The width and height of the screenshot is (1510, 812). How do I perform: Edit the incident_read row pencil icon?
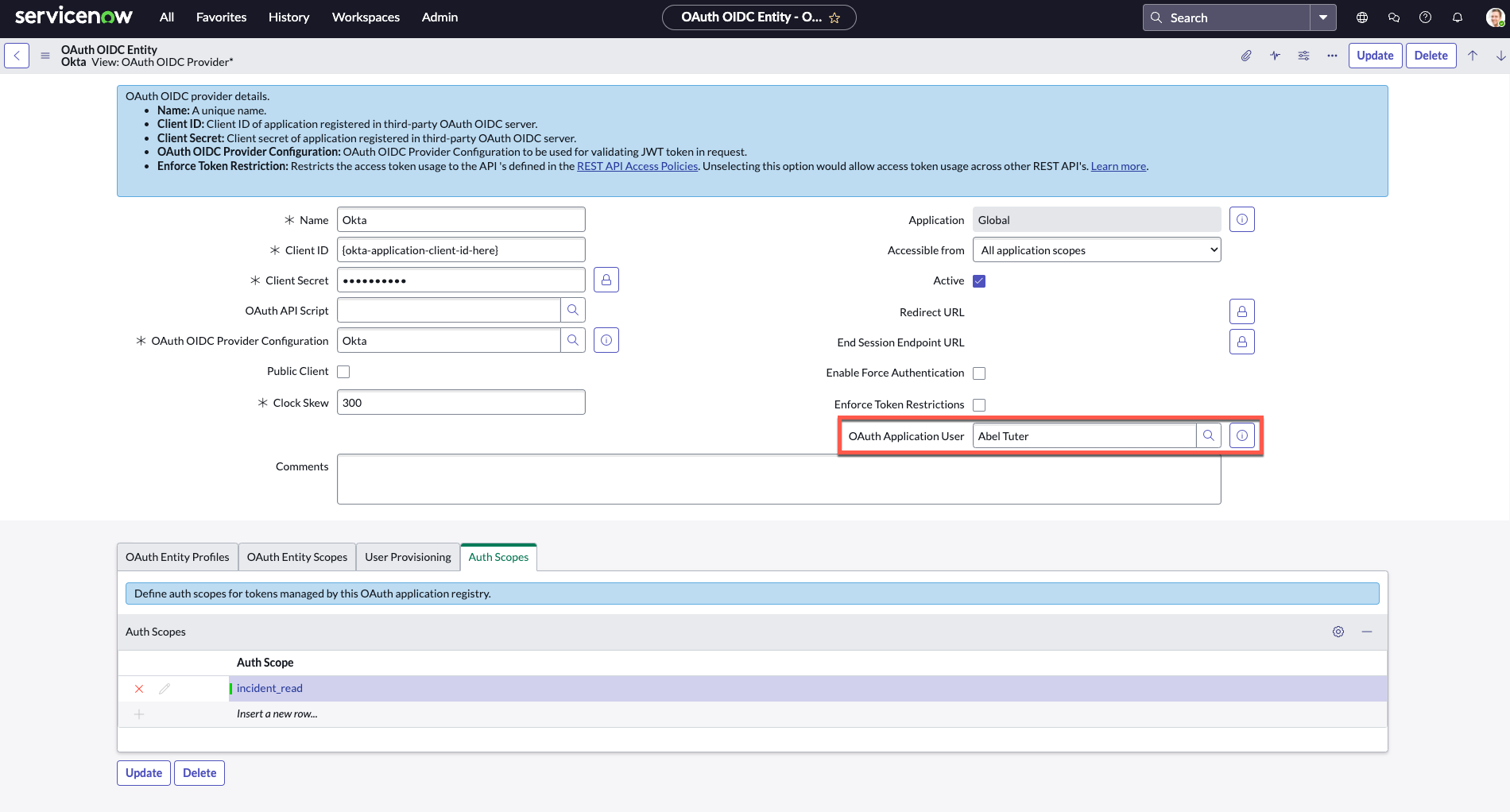coord(165,689)
